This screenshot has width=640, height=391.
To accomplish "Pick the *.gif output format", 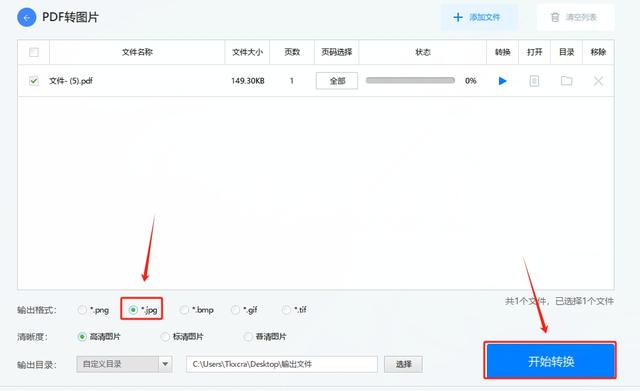I will click(x=235, y=310).
